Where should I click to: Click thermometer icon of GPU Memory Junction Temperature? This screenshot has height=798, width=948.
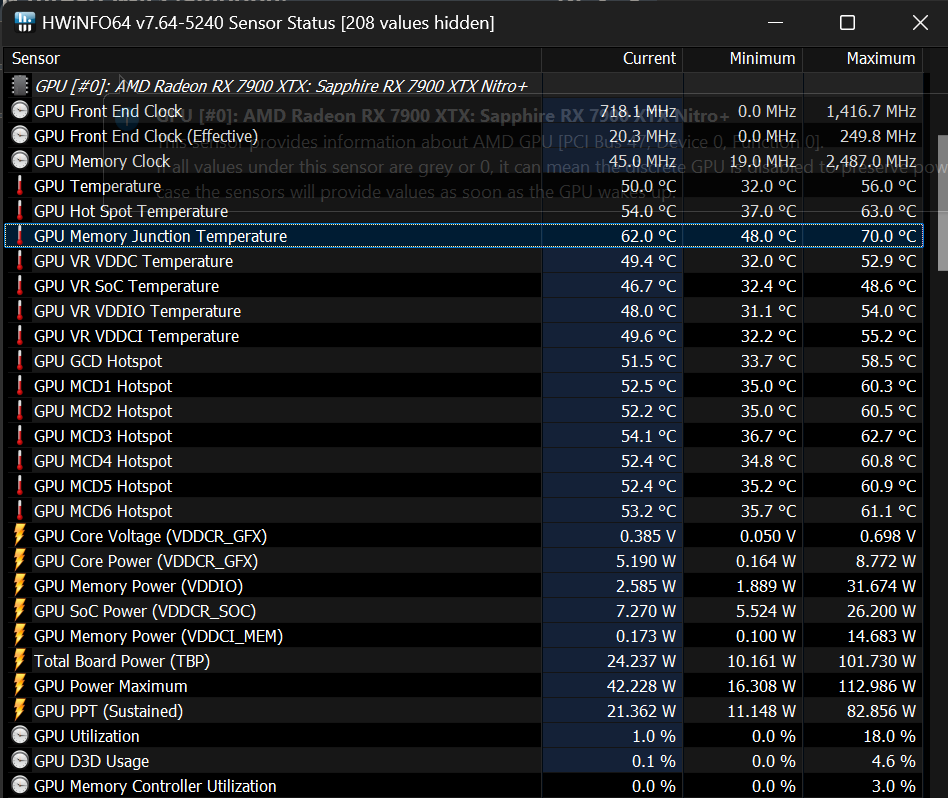[x=20, y=236]
